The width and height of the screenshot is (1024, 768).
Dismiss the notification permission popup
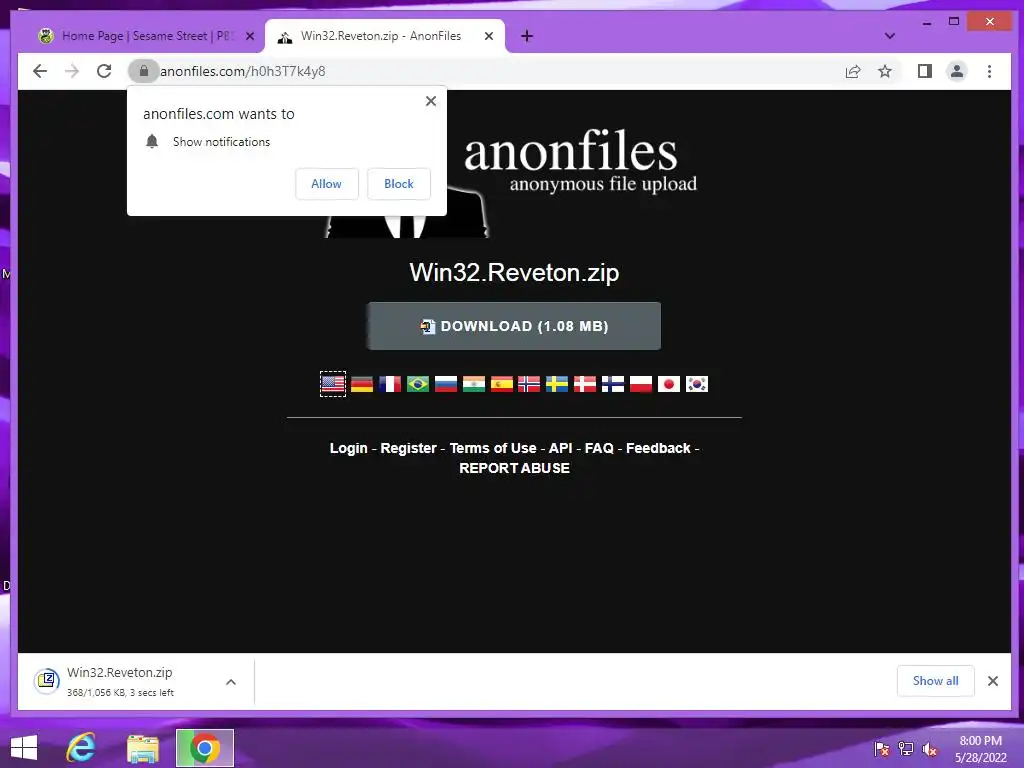[x=430, y=101]
